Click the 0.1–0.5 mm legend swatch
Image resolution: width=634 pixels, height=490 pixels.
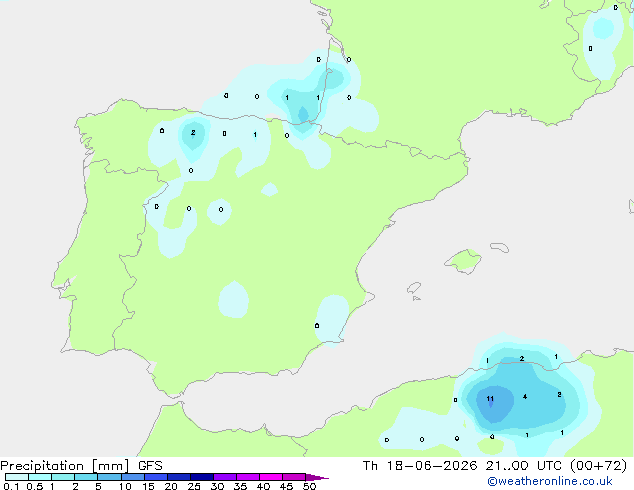click(x=17, y=477)
